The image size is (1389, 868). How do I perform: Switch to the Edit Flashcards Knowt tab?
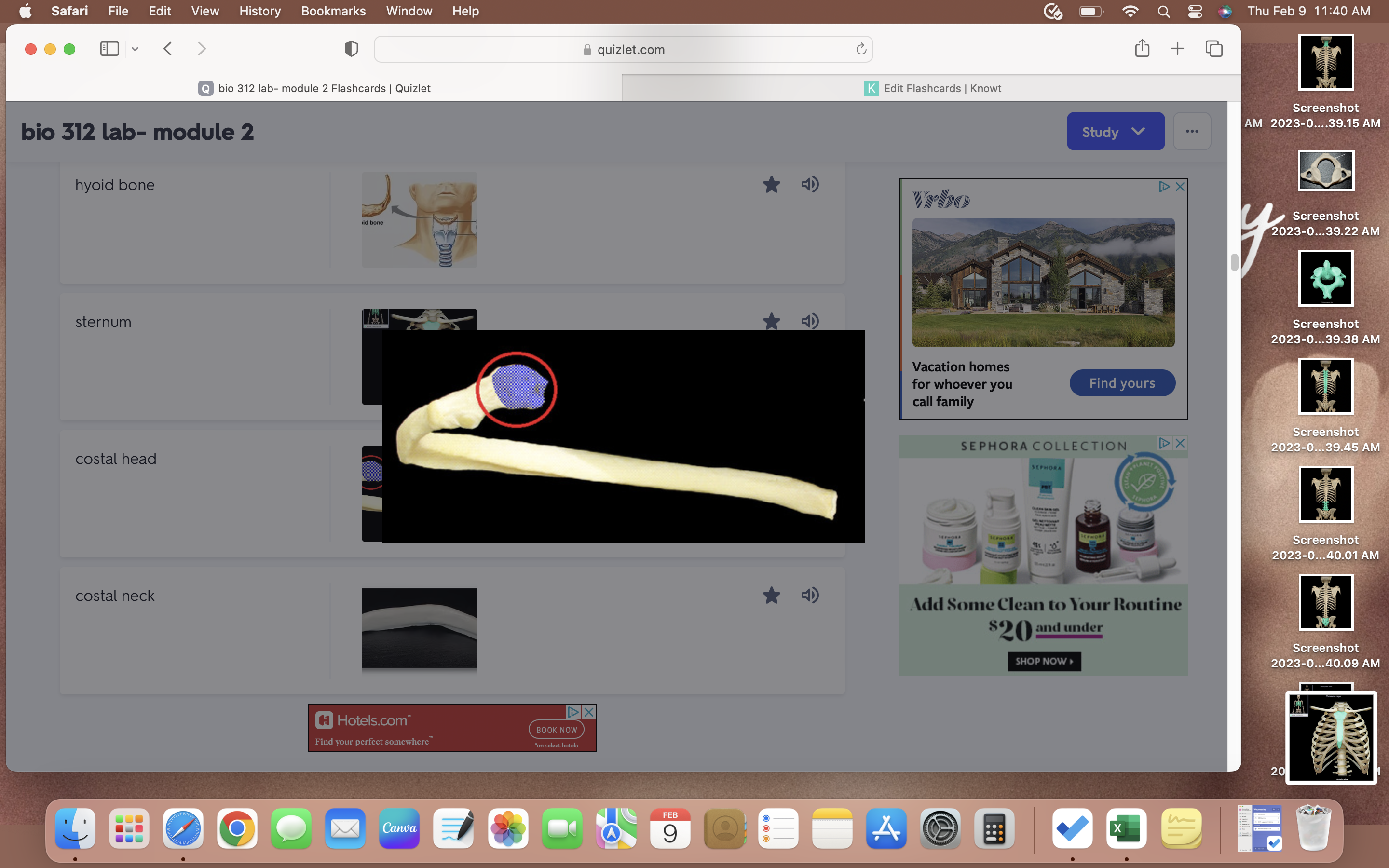click(932, 88)
